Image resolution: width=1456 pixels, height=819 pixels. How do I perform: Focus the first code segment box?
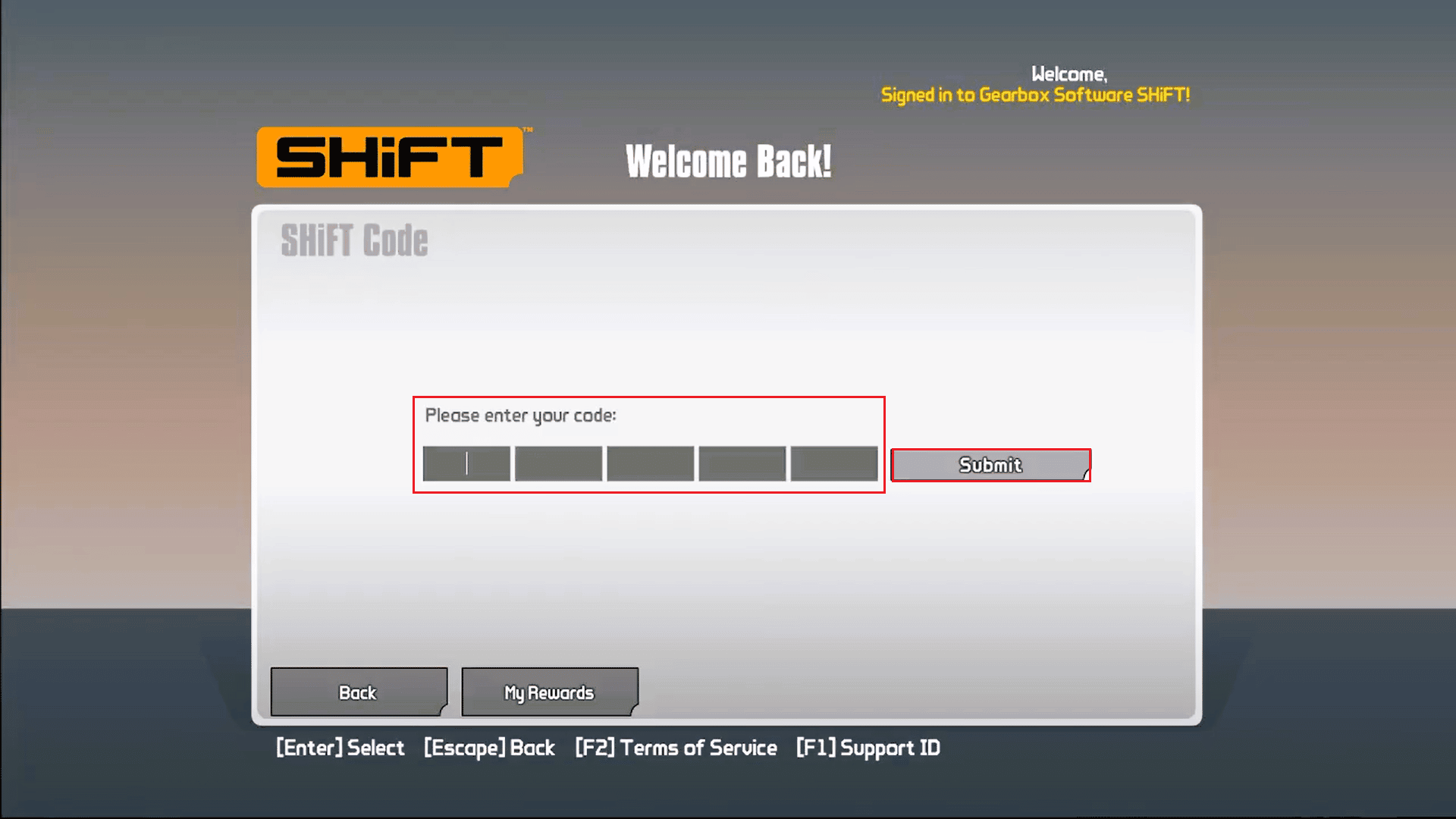[466, 463]
